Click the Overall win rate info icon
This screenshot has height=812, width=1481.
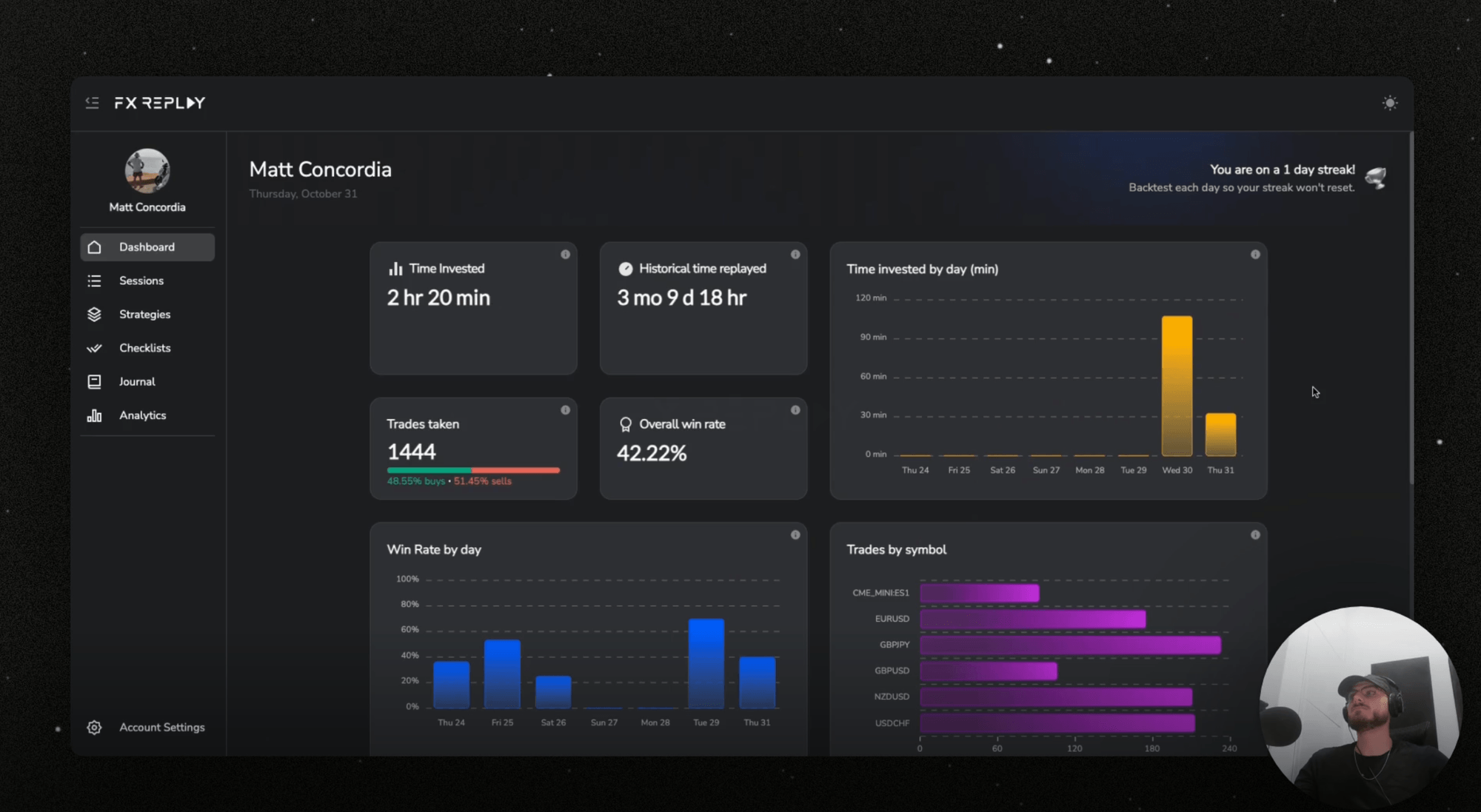pos(795,410)
